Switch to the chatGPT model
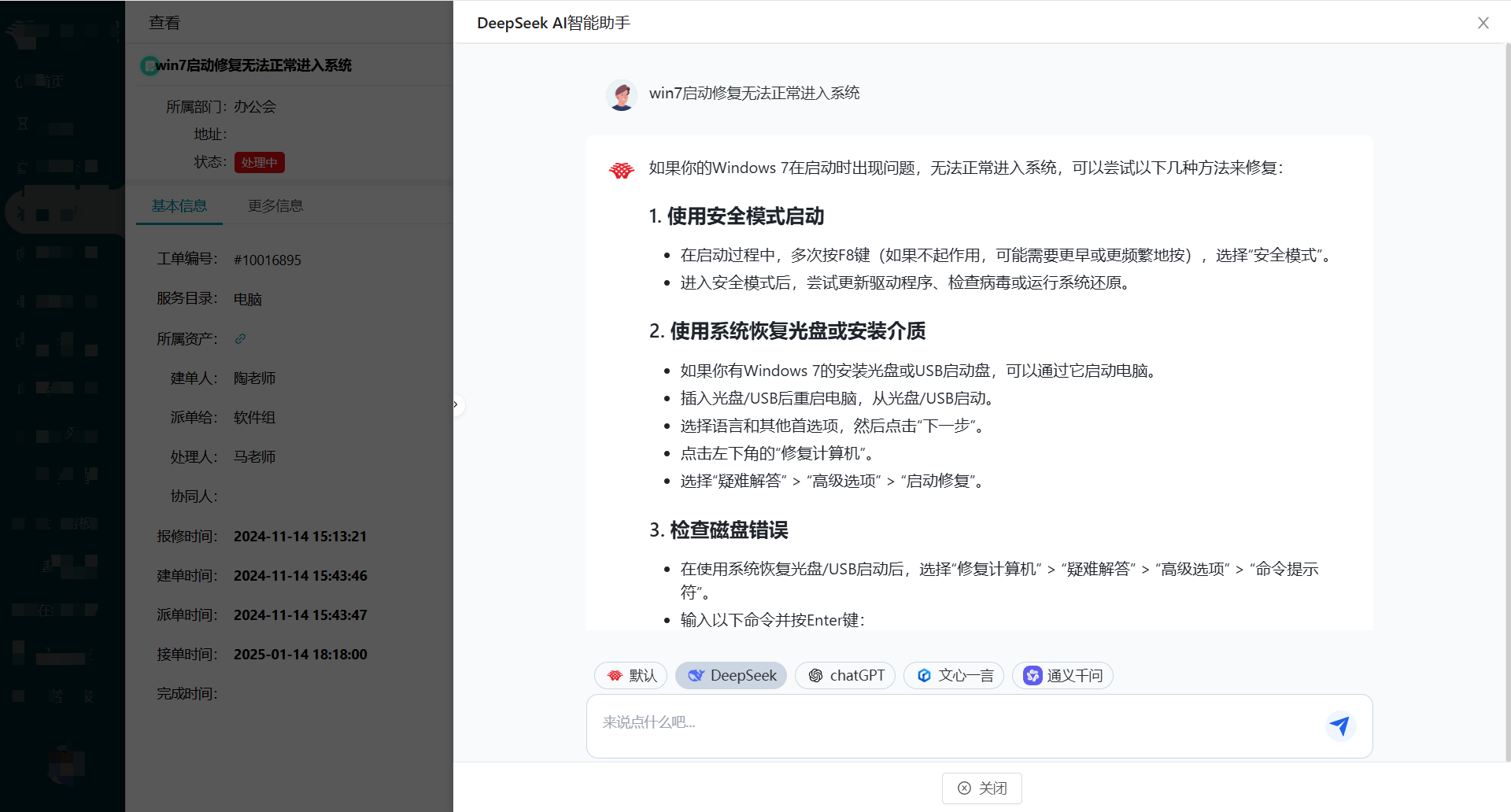This screenshot has width=1511, height=812. click(x=845, y=675)
